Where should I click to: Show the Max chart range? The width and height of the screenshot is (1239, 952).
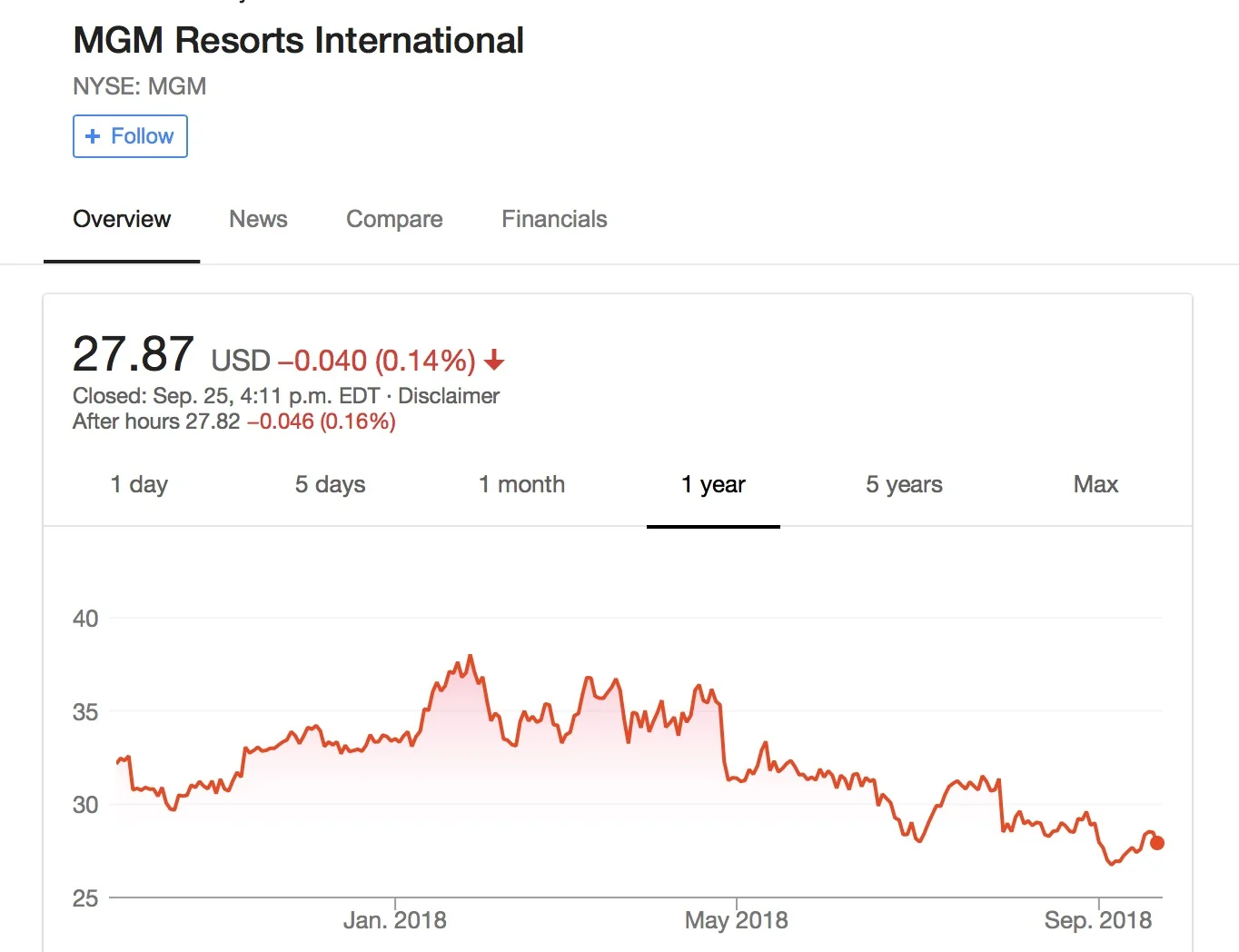click(1095, 484)
